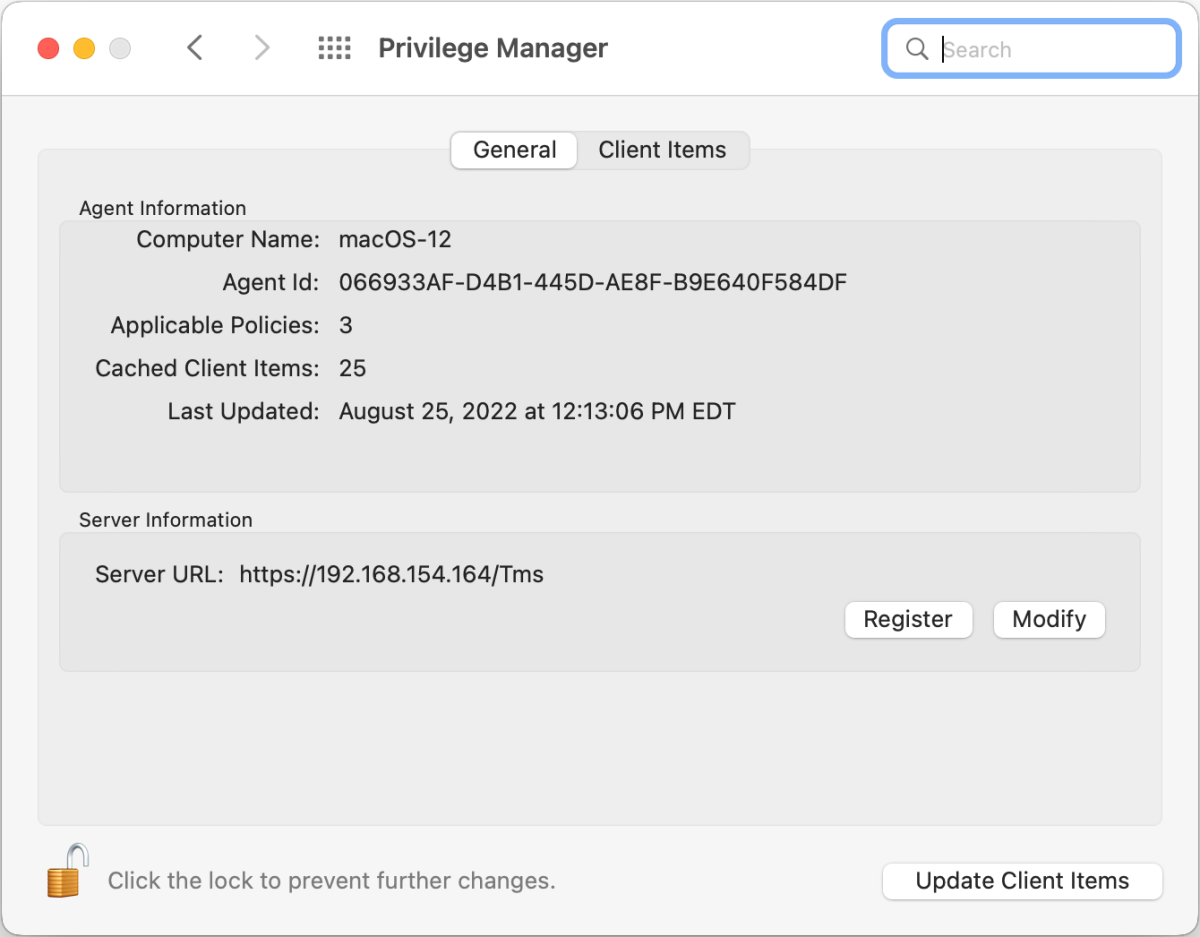Click the Agent Id value text
Screen dimensions: 1200x937
592,282
